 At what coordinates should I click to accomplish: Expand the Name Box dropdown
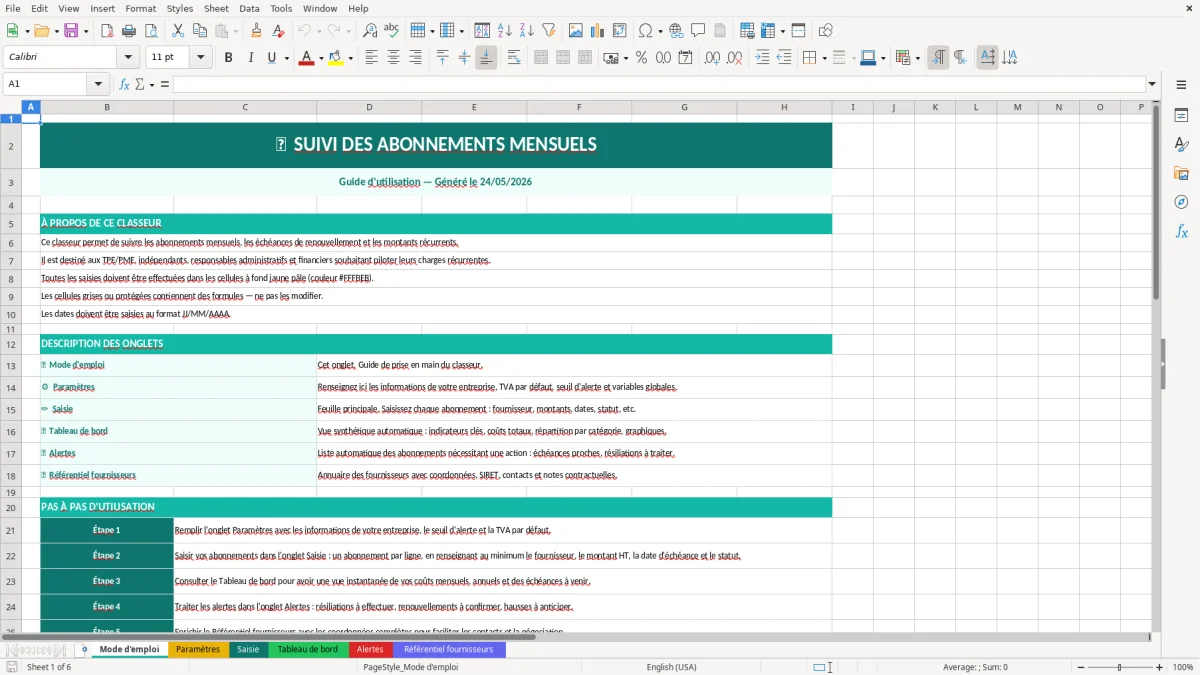click(98, 84)
